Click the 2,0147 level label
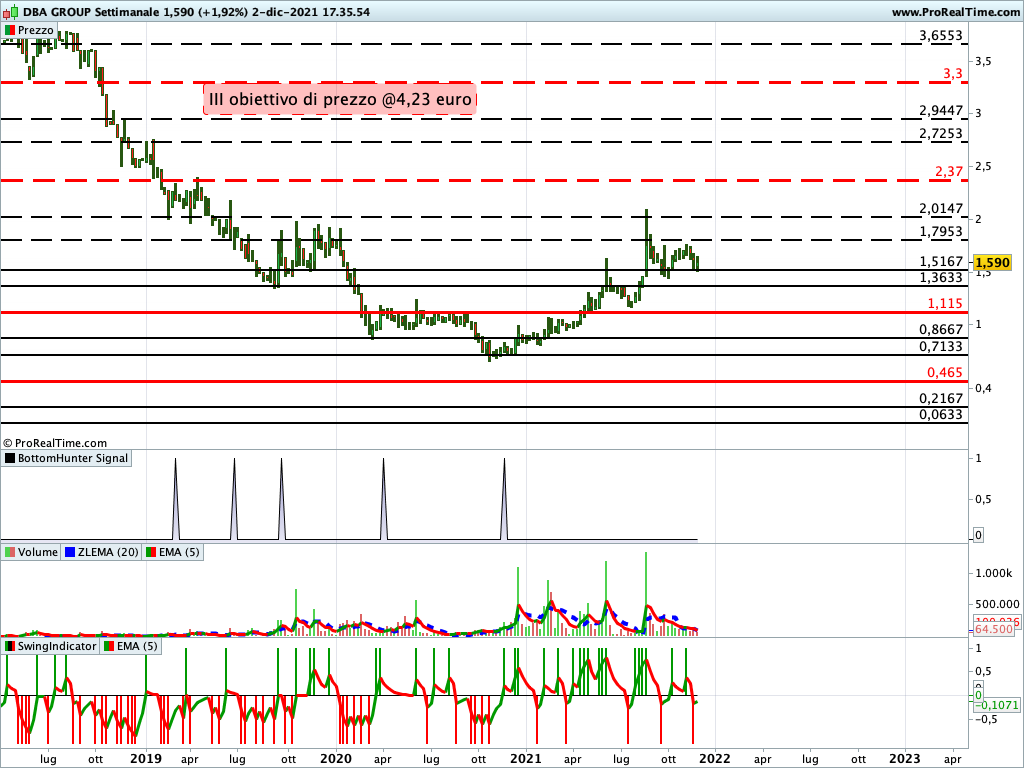This screenshot has width=1024, height=768. coord(940,208)
